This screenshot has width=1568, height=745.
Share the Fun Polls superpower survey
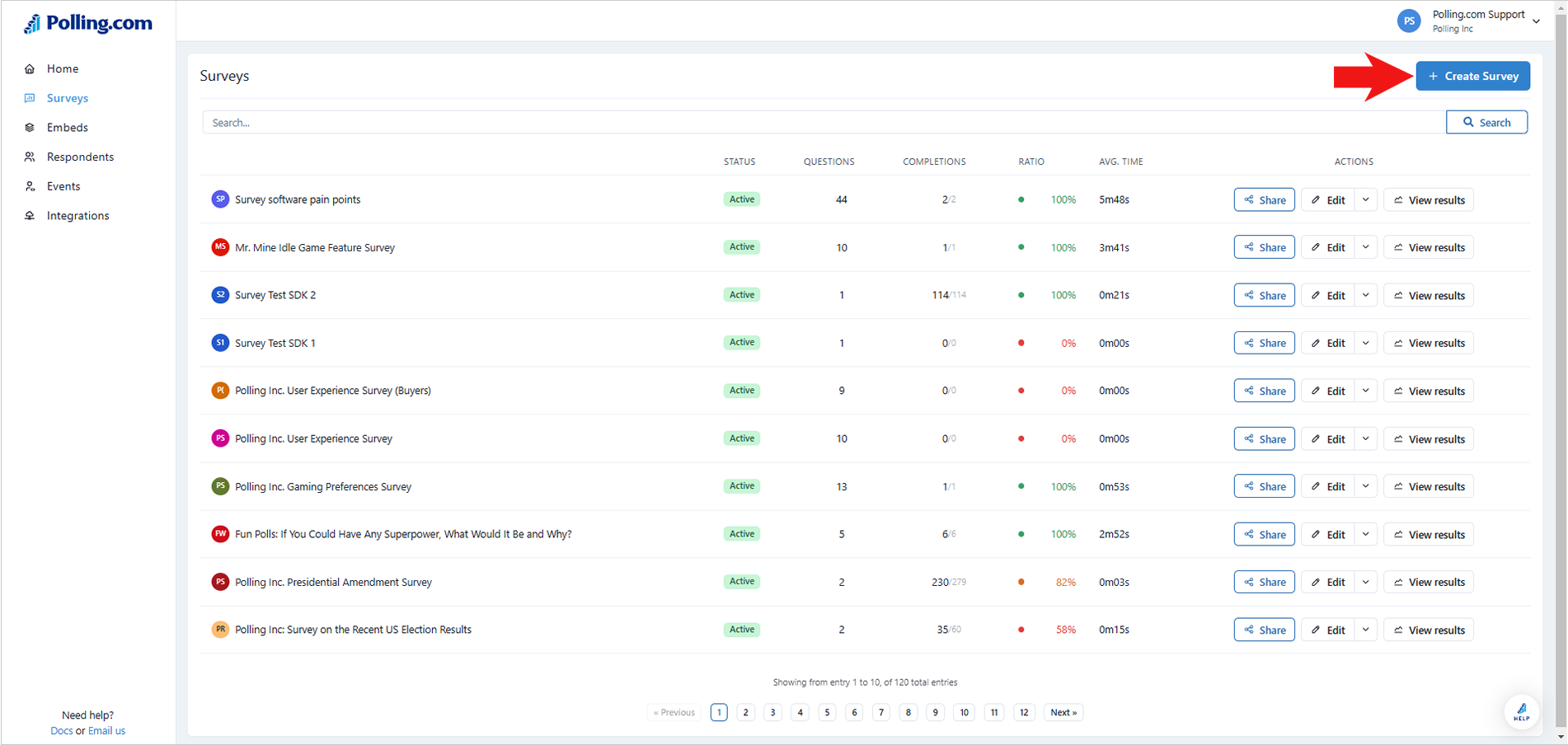point(1265,534)
